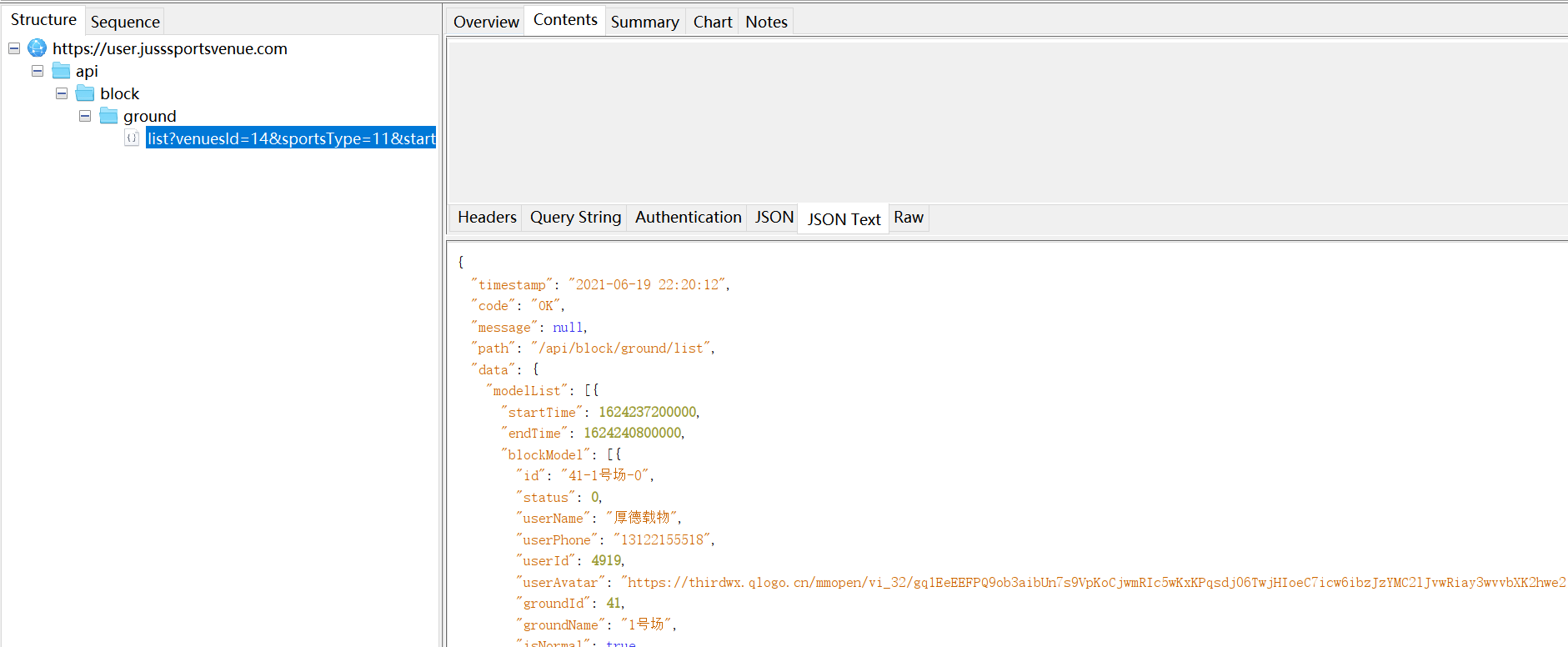
Task: Click the path value /api/block/ground/list
Action: click(620, 349)
